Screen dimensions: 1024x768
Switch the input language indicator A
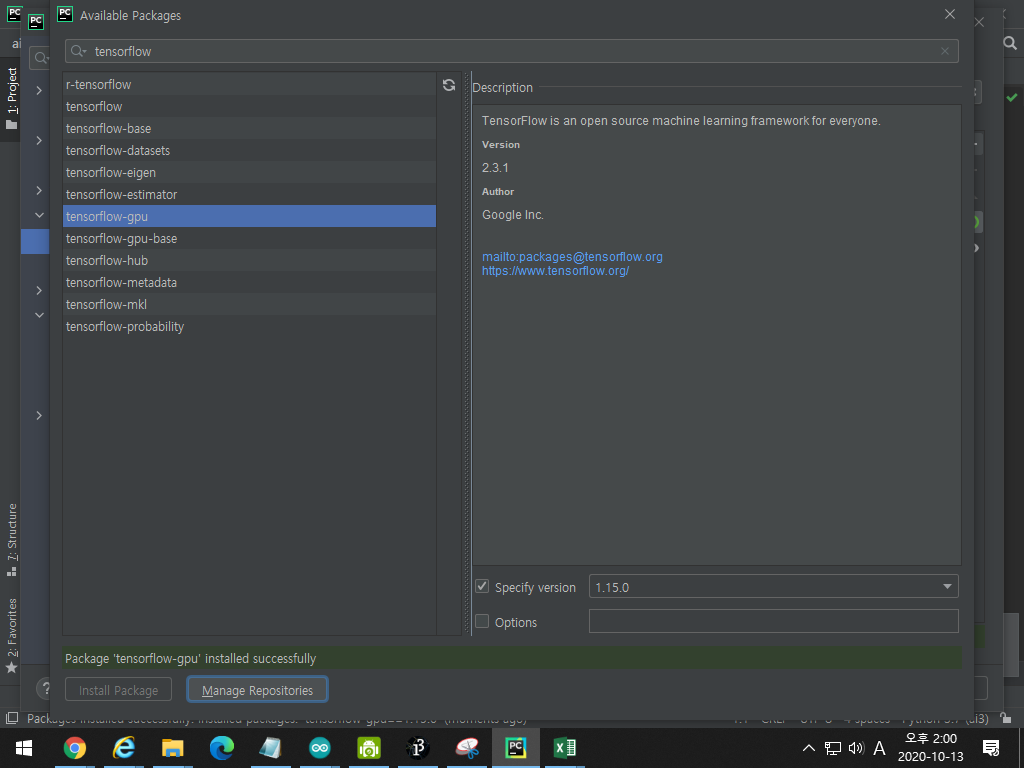click(x=879, y=748)
